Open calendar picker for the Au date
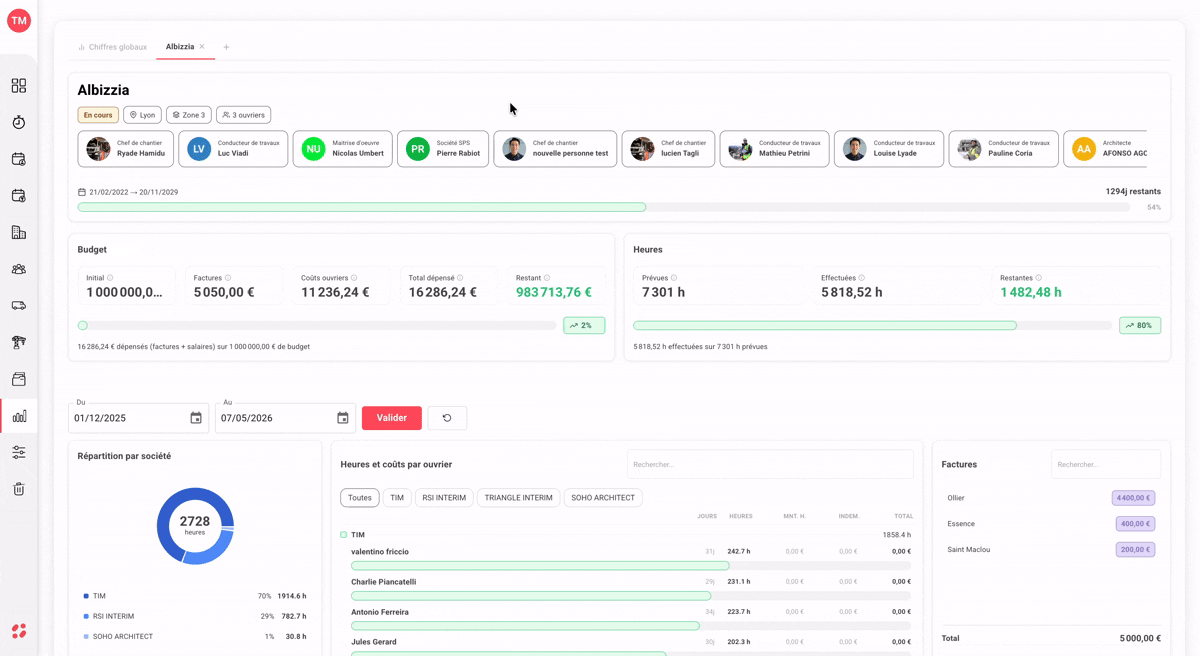The width and height of the screenshot is (1200, 656). point(343,418)
